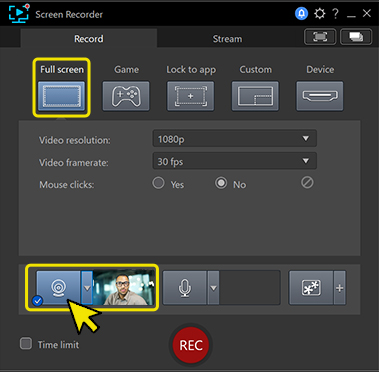Image resolution: width=379 pixels, height=372 pixels.
Task: Select the Lock to app mode icon
Action: (x=191, y=96)
